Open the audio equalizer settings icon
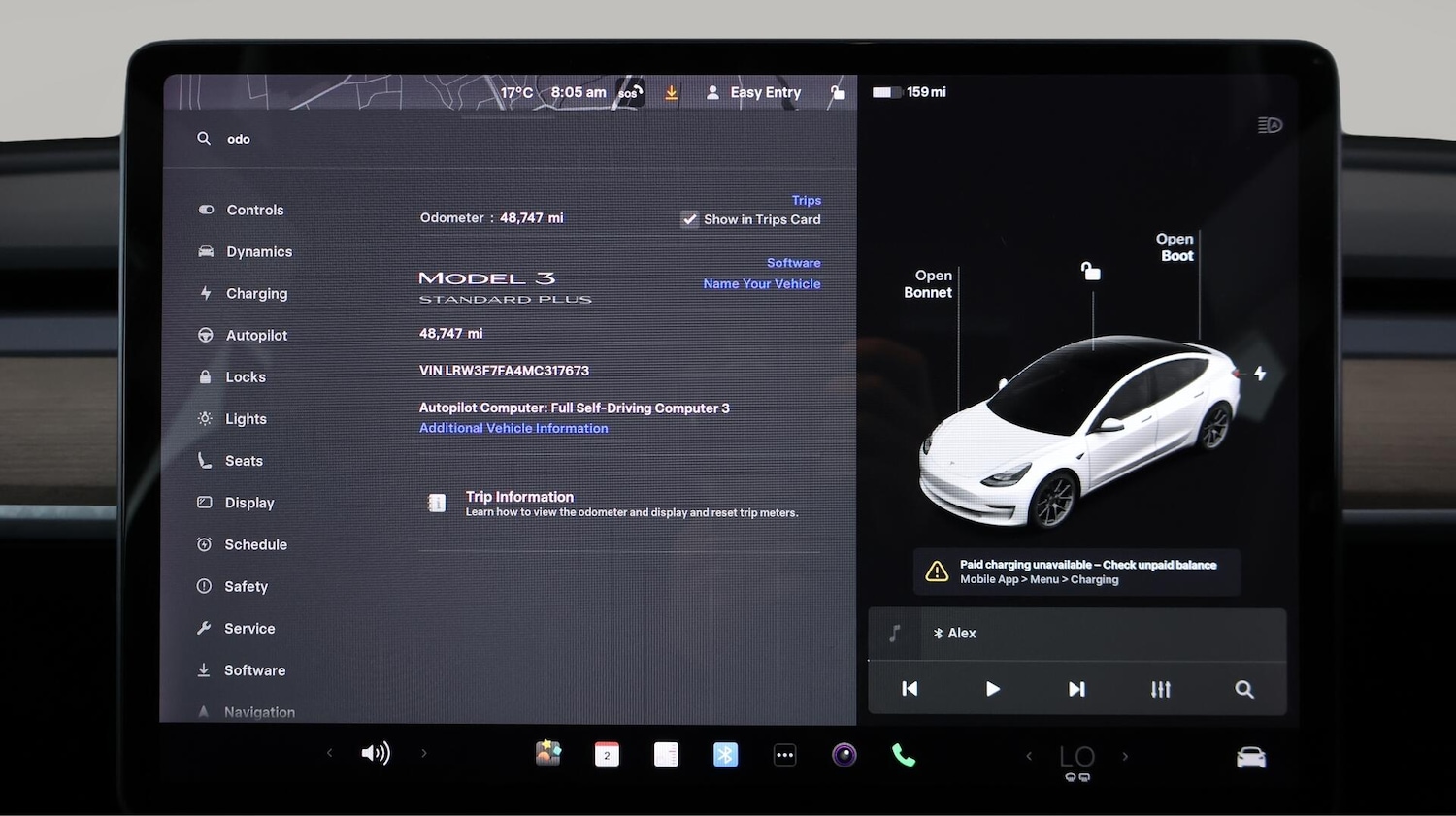The image size is (1456, 816). pyautogui.click(x=1160, y=689)
